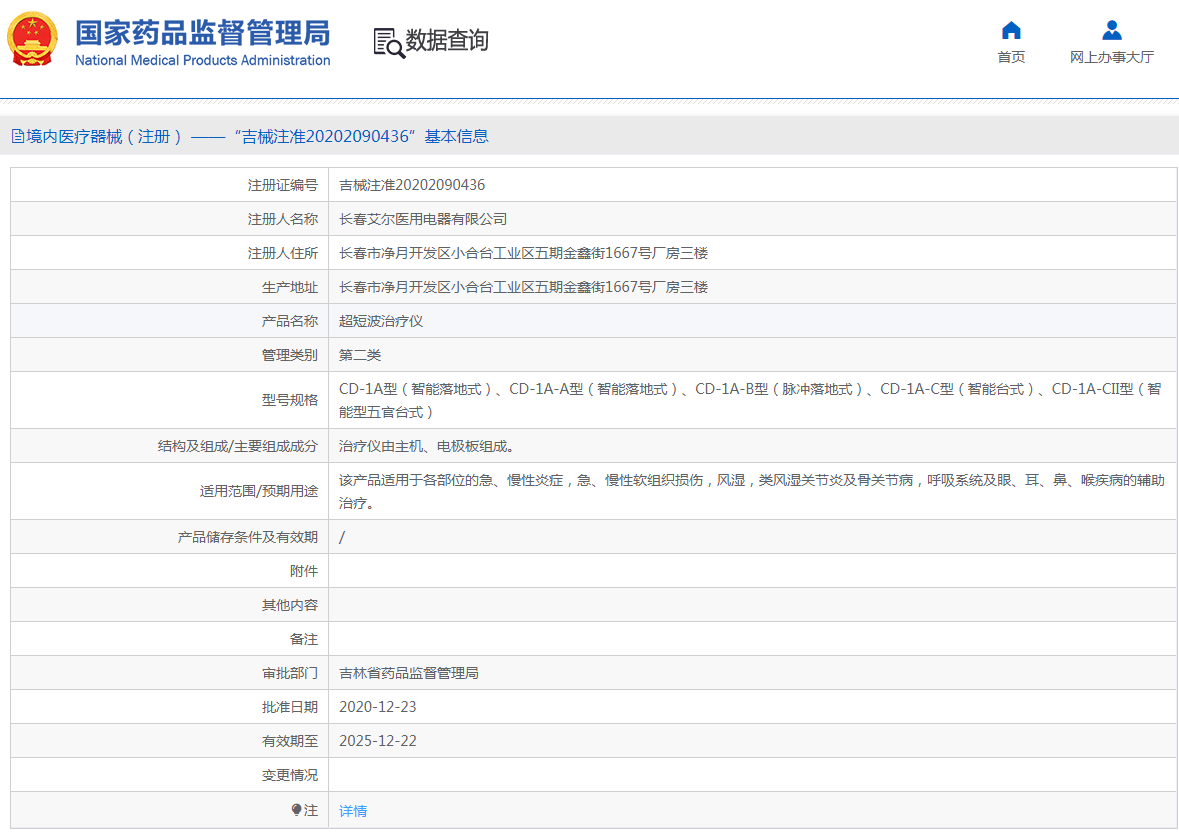Click 治疗仪由主机、电极板组成 text

tap(426, 446)
